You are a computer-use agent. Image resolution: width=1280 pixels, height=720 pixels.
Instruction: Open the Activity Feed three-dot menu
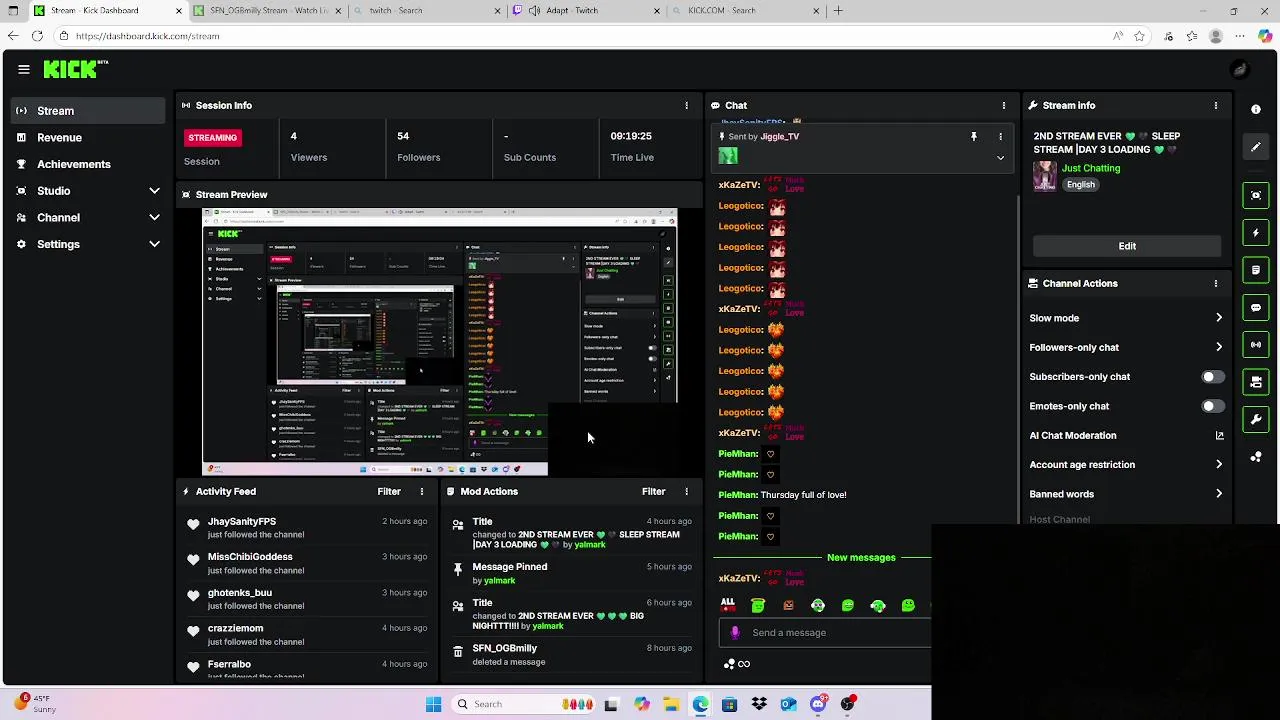(422, 491)
